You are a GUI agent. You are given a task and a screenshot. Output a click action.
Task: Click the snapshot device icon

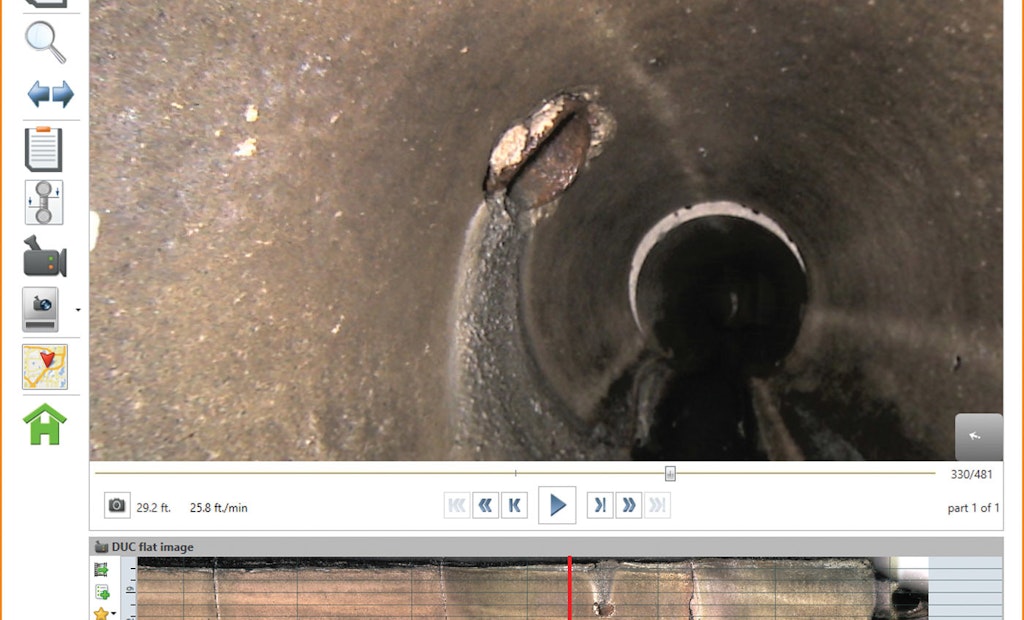[x=40, y=310]
